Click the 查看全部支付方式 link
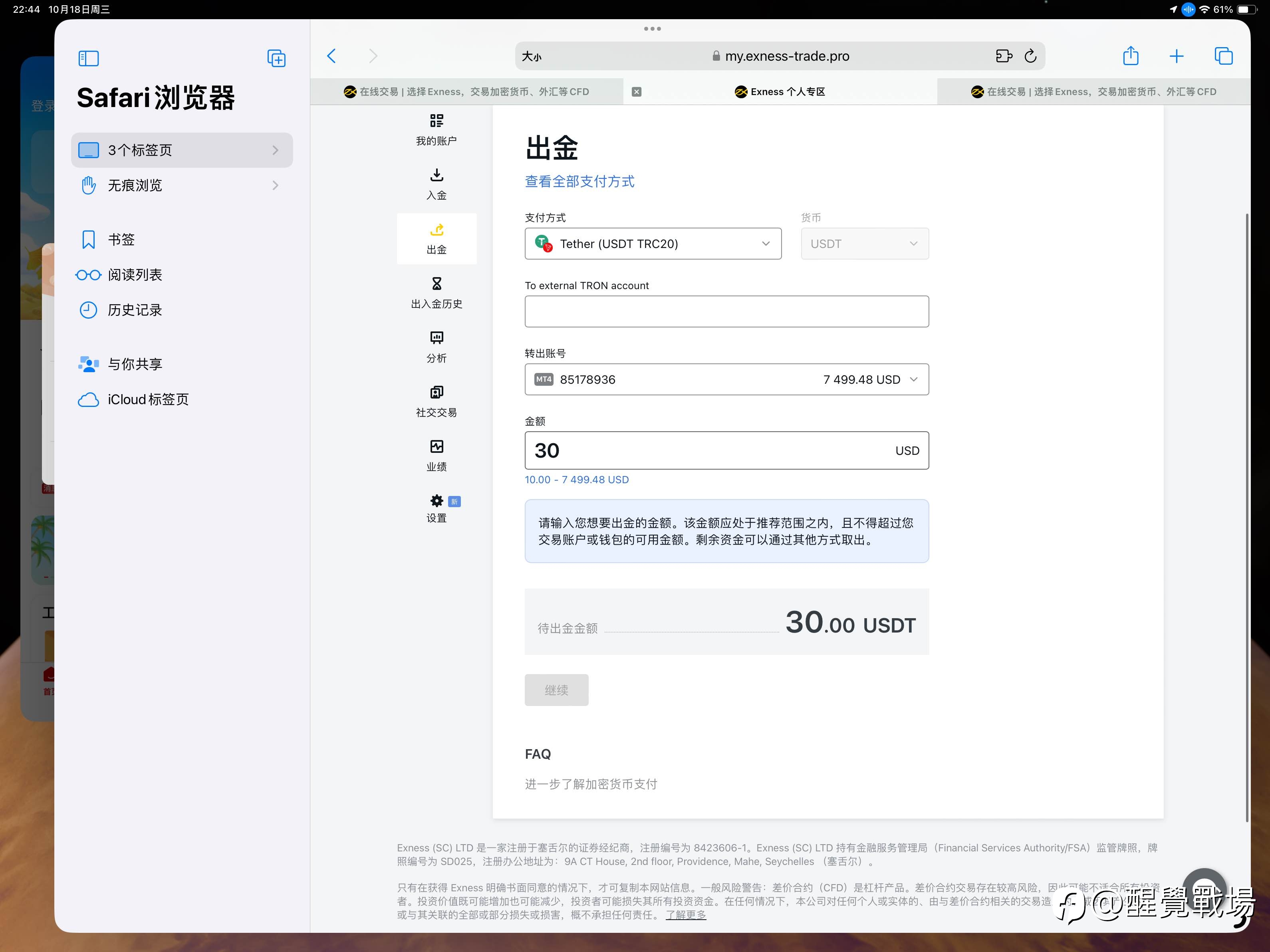Screen dimensions: 1270x952 (x=579, y=181)
